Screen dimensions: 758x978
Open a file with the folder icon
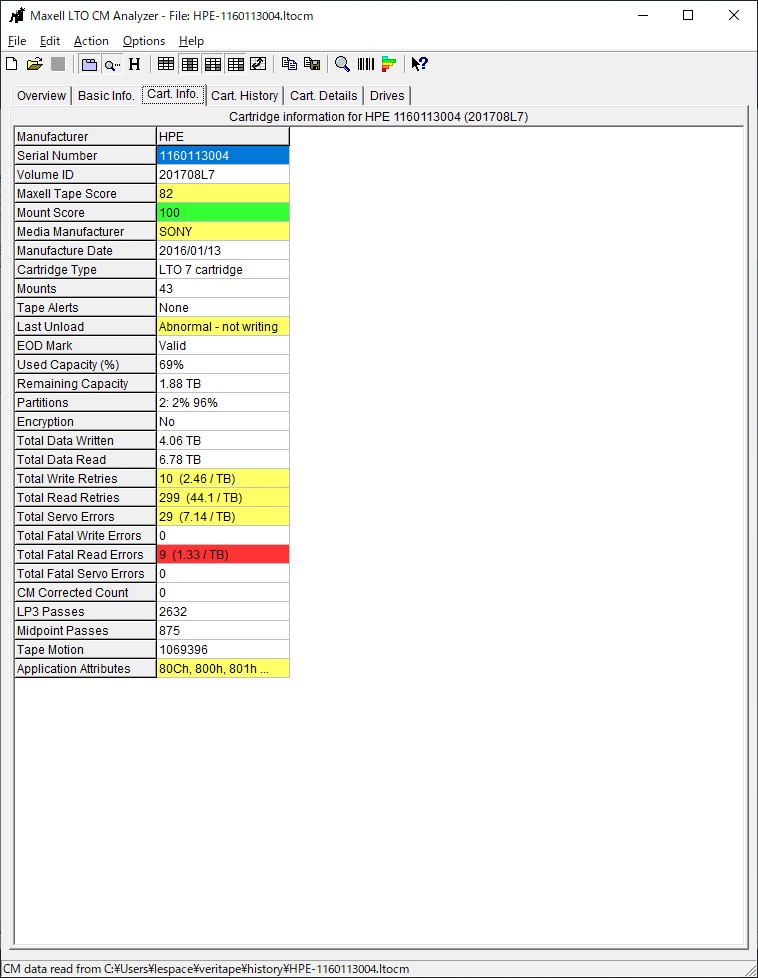tap(34, 64)
